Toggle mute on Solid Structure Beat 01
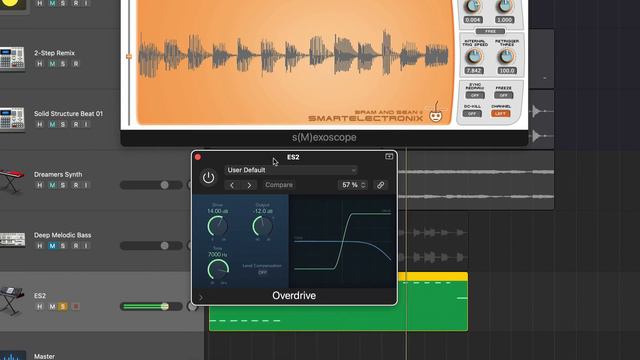The height and width of the screenshot is (360, 640). tap(52, 124)
